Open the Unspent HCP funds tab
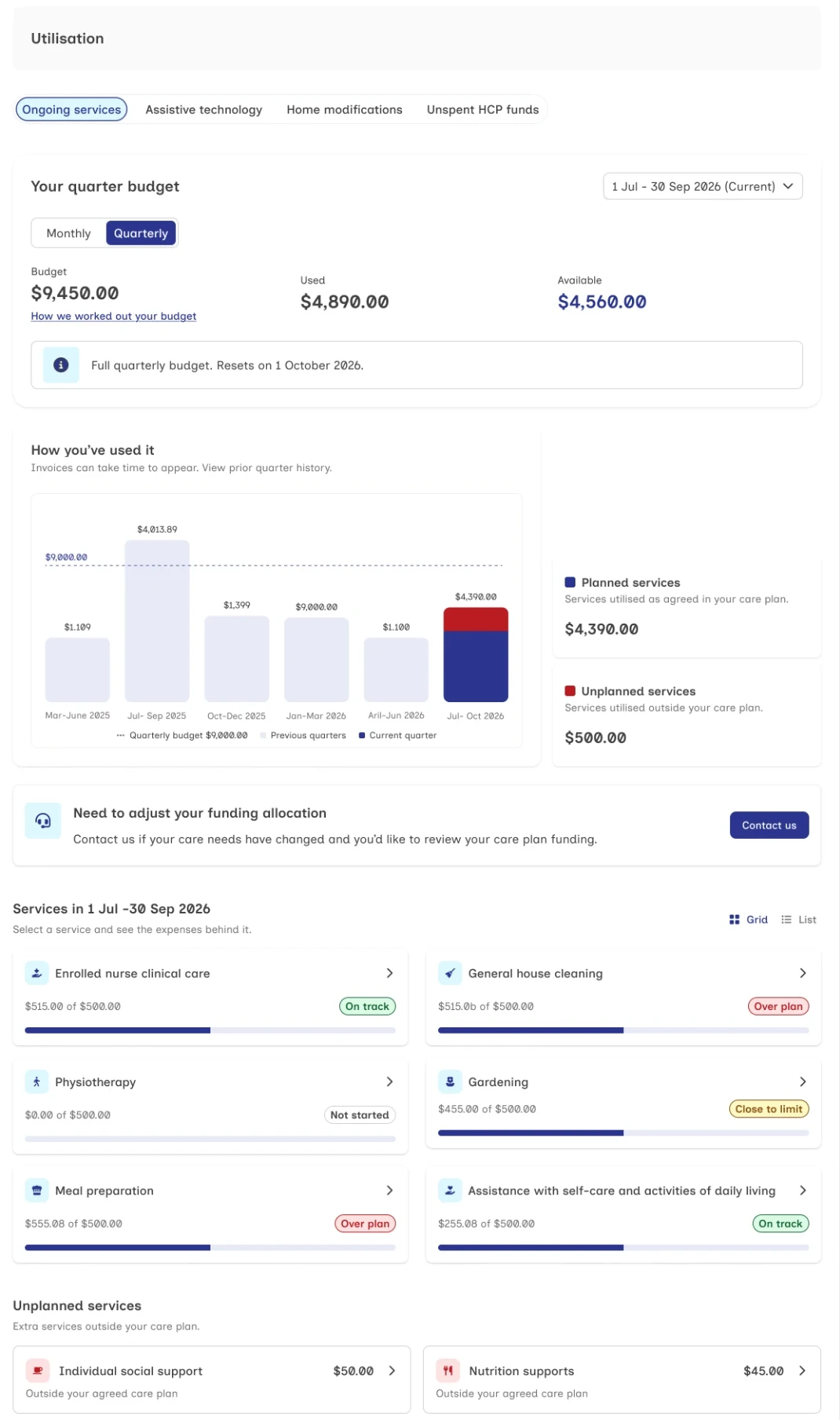This screenshot has height=1420, width=840. tap(483, 110)
